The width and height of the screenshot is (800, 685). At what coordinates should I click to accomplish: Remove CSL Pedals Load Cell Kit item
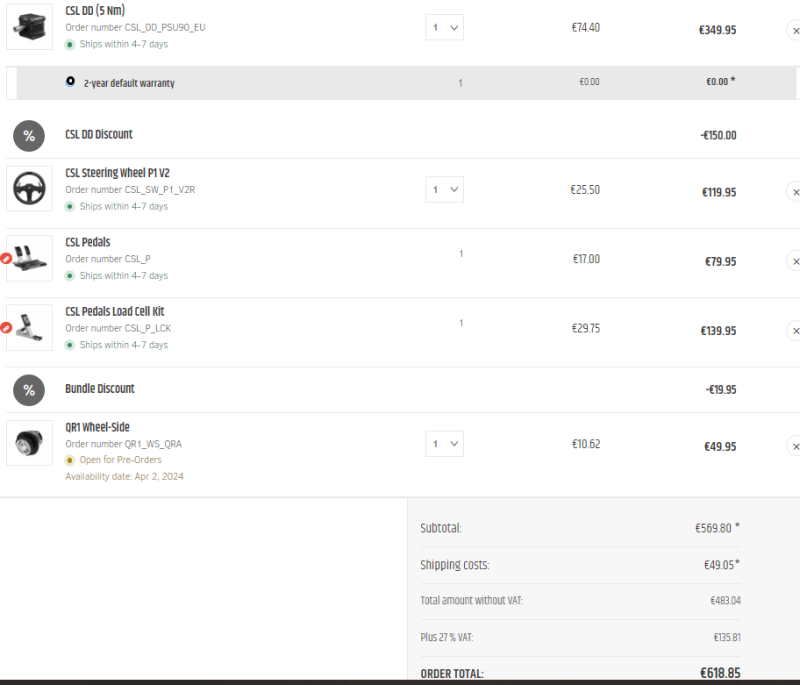coord(794,331)
